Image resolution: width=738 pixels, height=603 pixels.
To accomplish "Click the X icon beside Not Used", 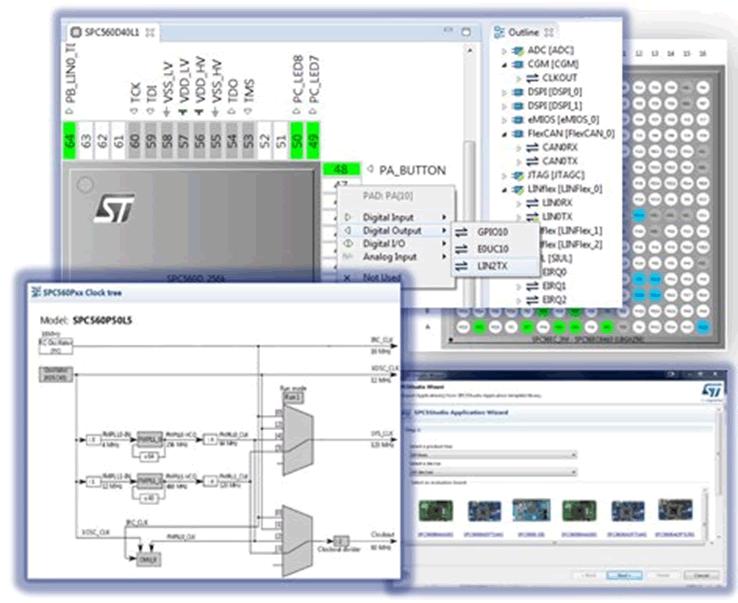I will 347,278.
